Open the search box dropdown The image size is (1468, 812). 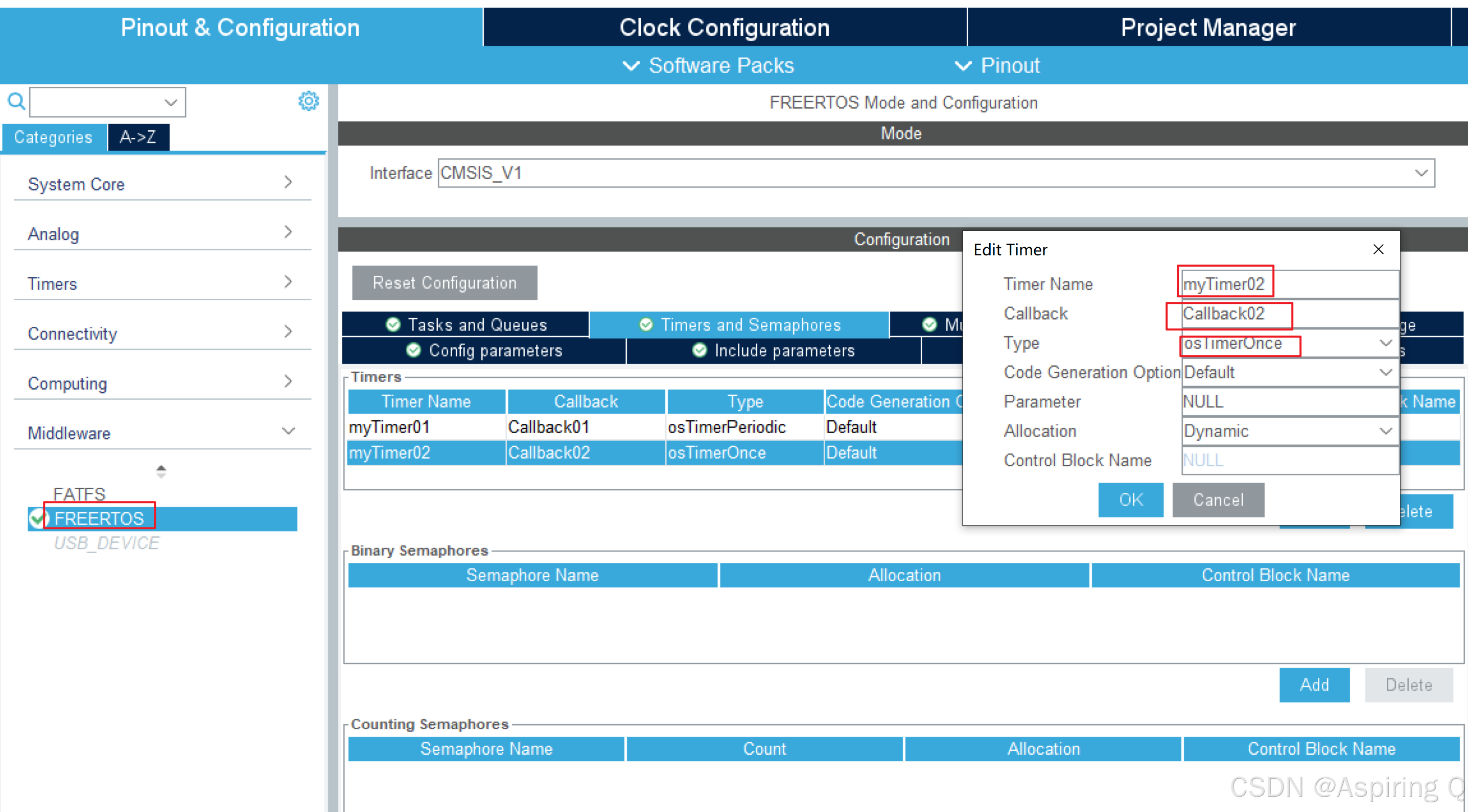click(170, 103)
